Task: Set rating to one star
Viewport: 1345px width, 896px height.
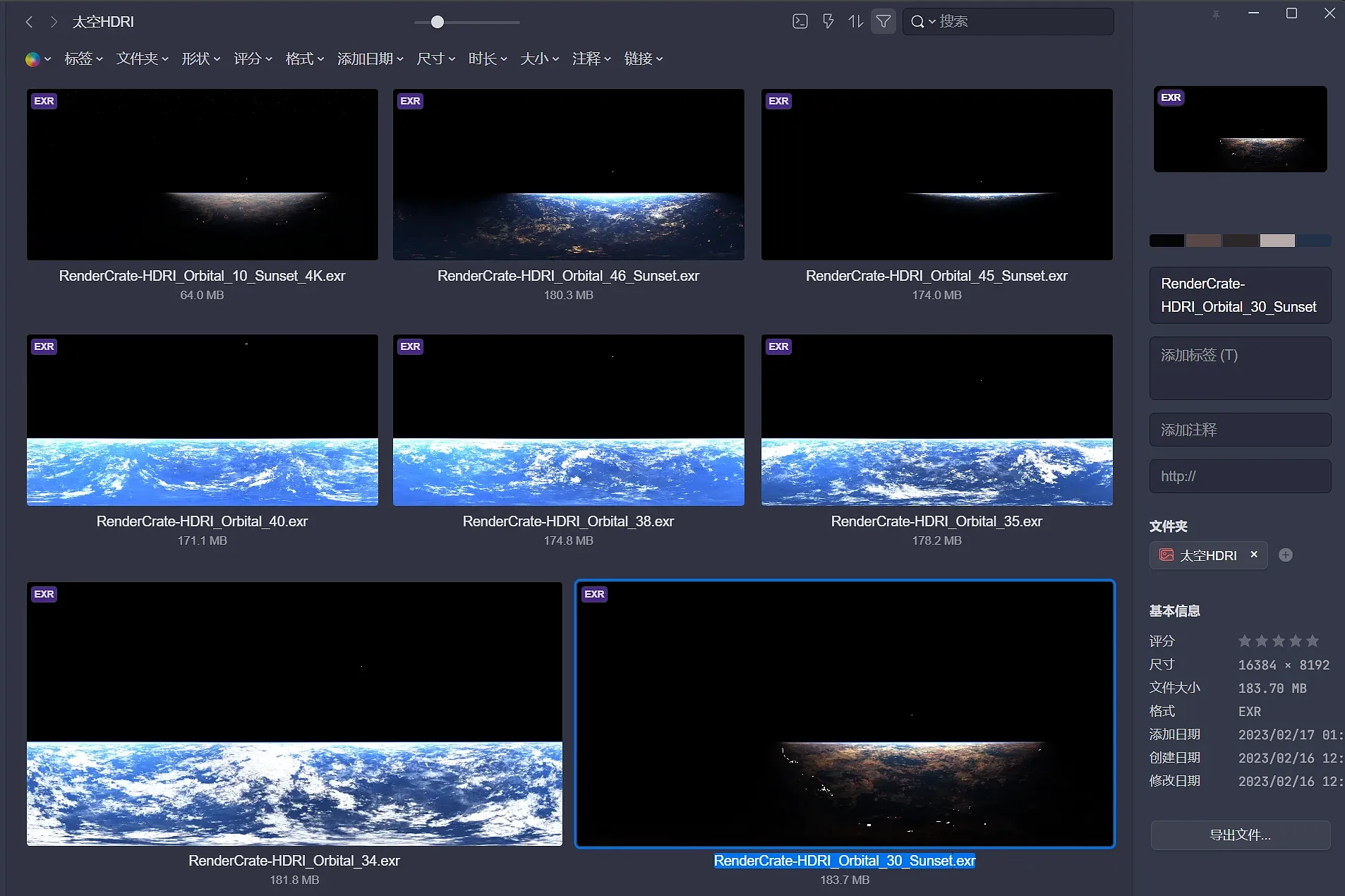Action: tap(1245, 641)
